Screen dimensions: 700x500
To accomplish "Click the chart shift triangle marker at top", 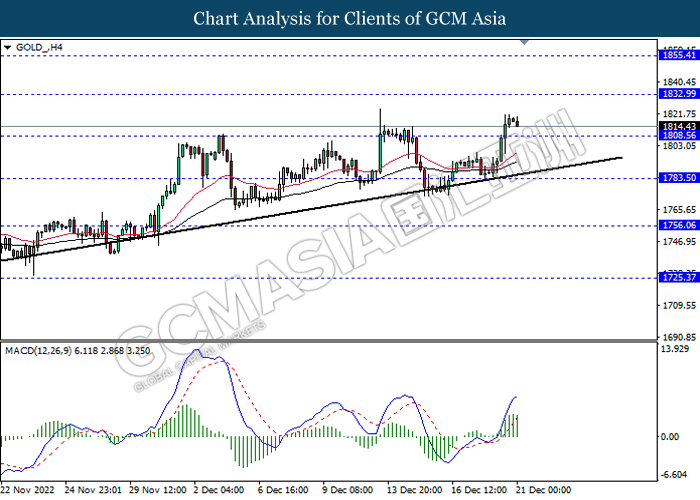I will pos(525,42).
